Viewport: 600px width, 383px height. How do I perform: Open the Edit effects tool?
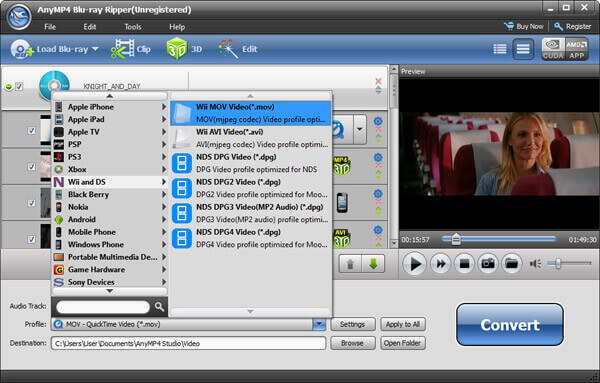(238, 49)
